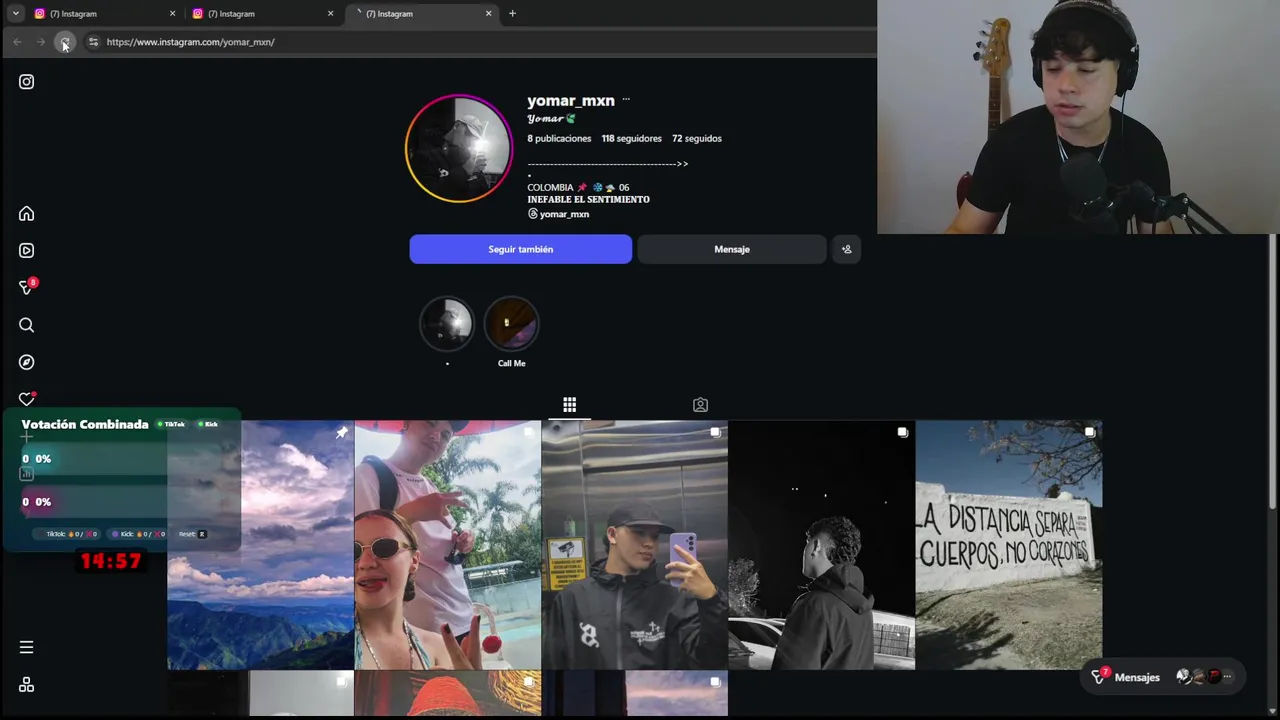Close first Instagram browser tab
1280x720 pixels.
172,14
